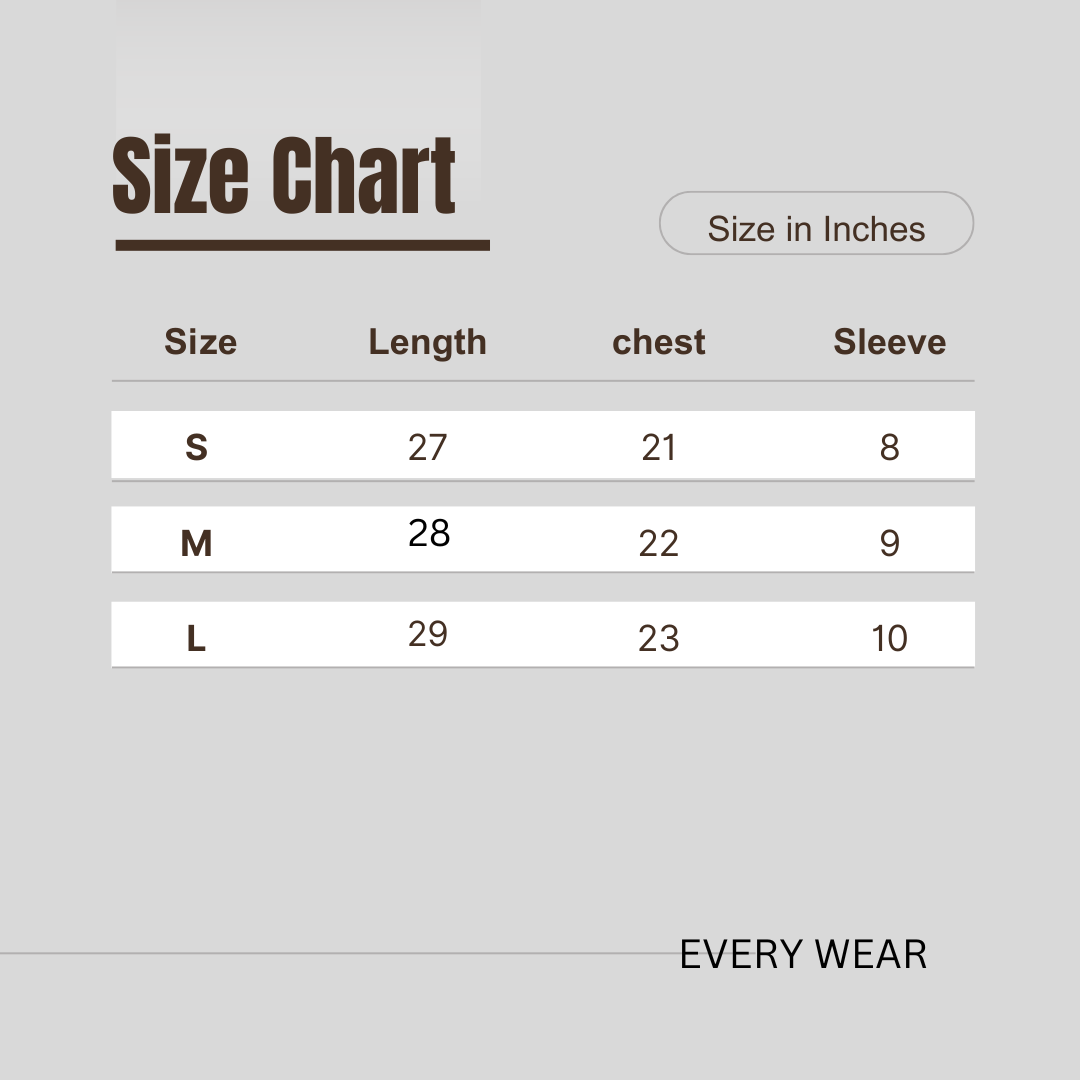
Task: Click the "S" size row label
Action: pyautogui.click(x=196, y=447)
